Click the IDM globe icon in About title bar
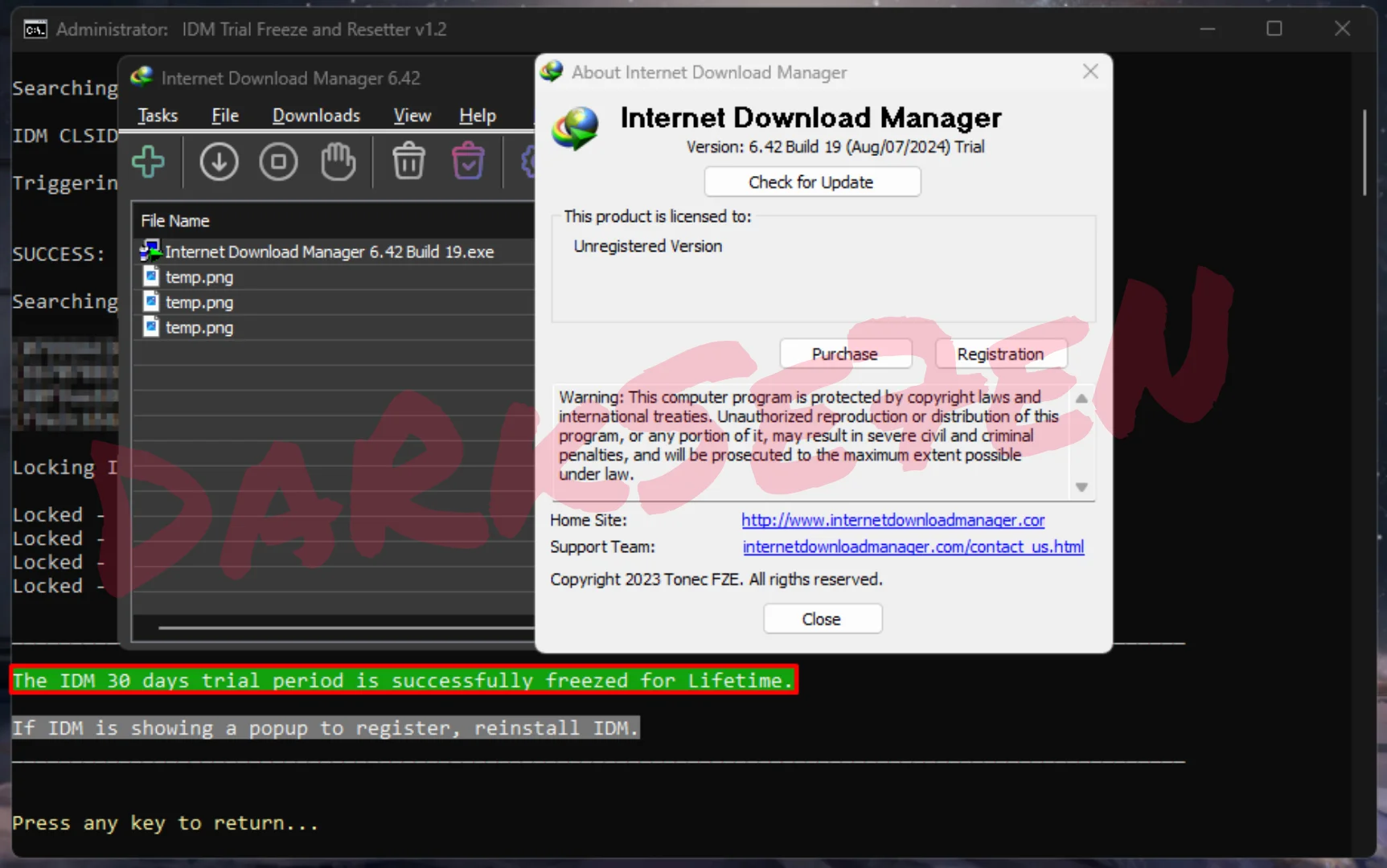 pyautogui.click(x=552, y=72)
